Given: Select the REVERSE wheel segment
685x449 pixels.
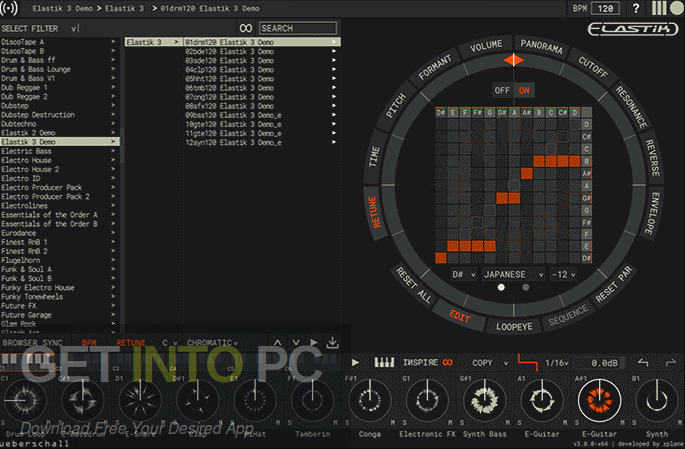Looking at the screenshot, I should (x=652, y=158).
